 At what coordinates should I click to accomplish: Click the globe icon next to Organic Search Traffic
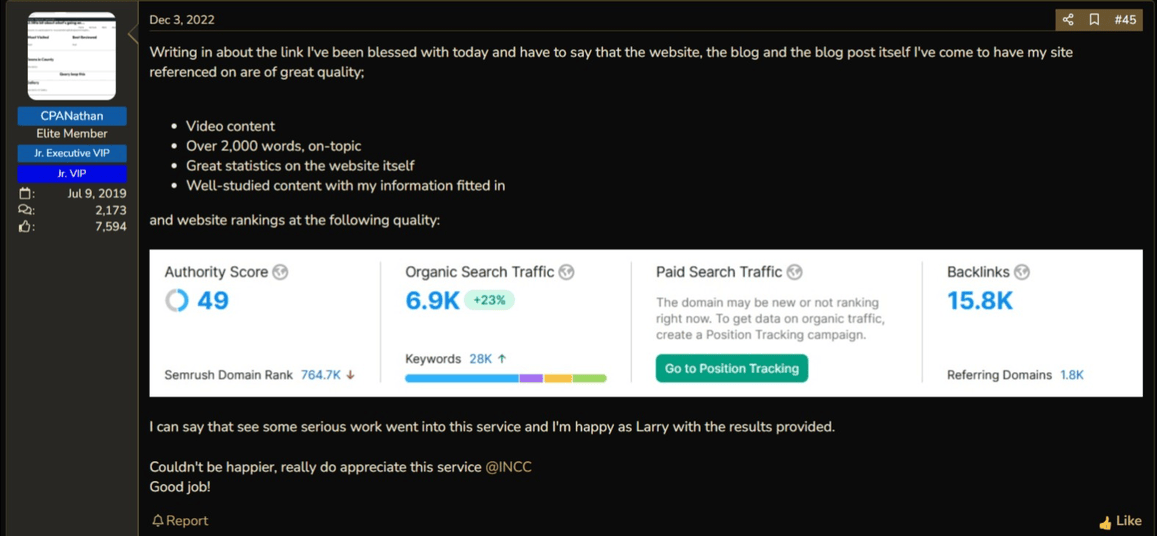pos(566,272)
